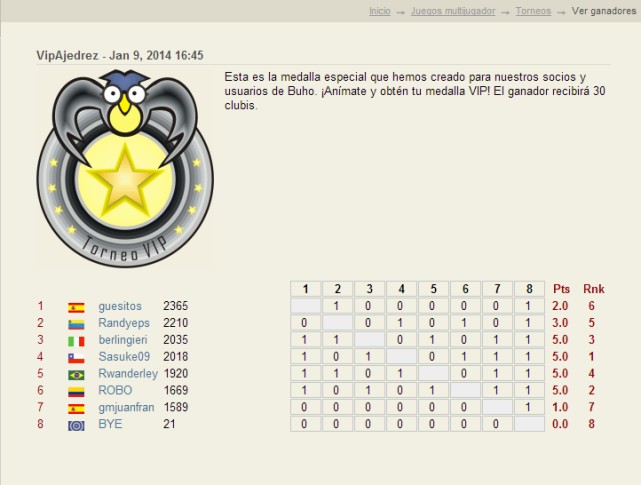Click Ver ganadores breadcrumb text

pos(604,11)
